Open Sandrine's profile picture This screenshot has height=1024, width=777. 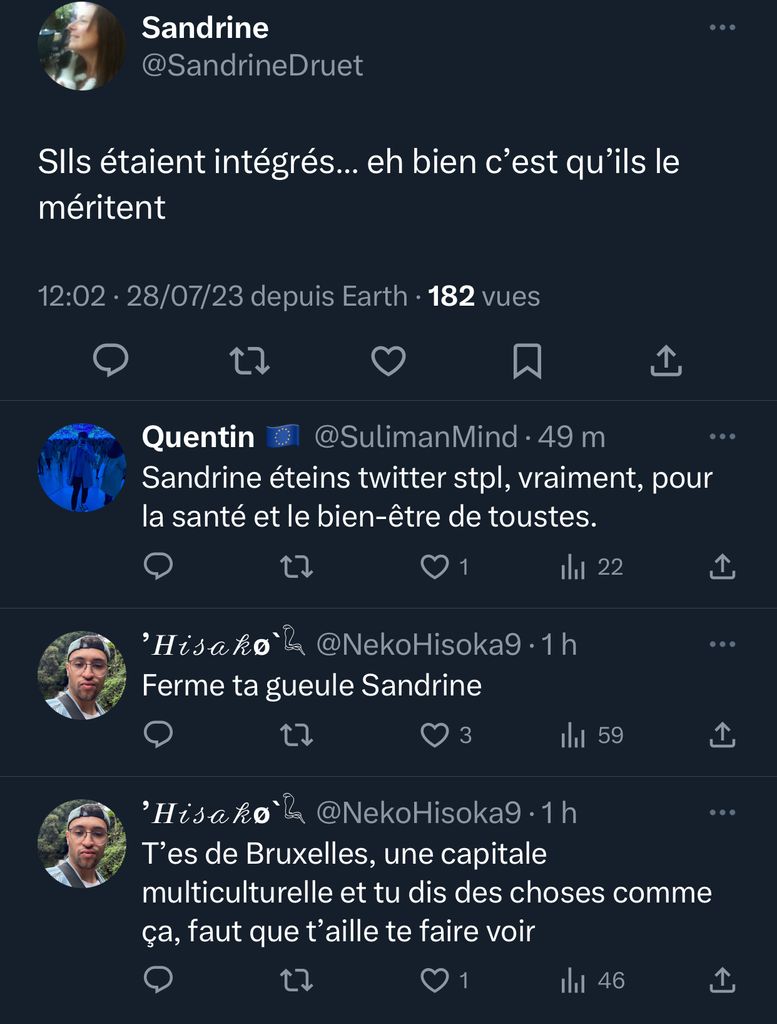coord(81,46)
